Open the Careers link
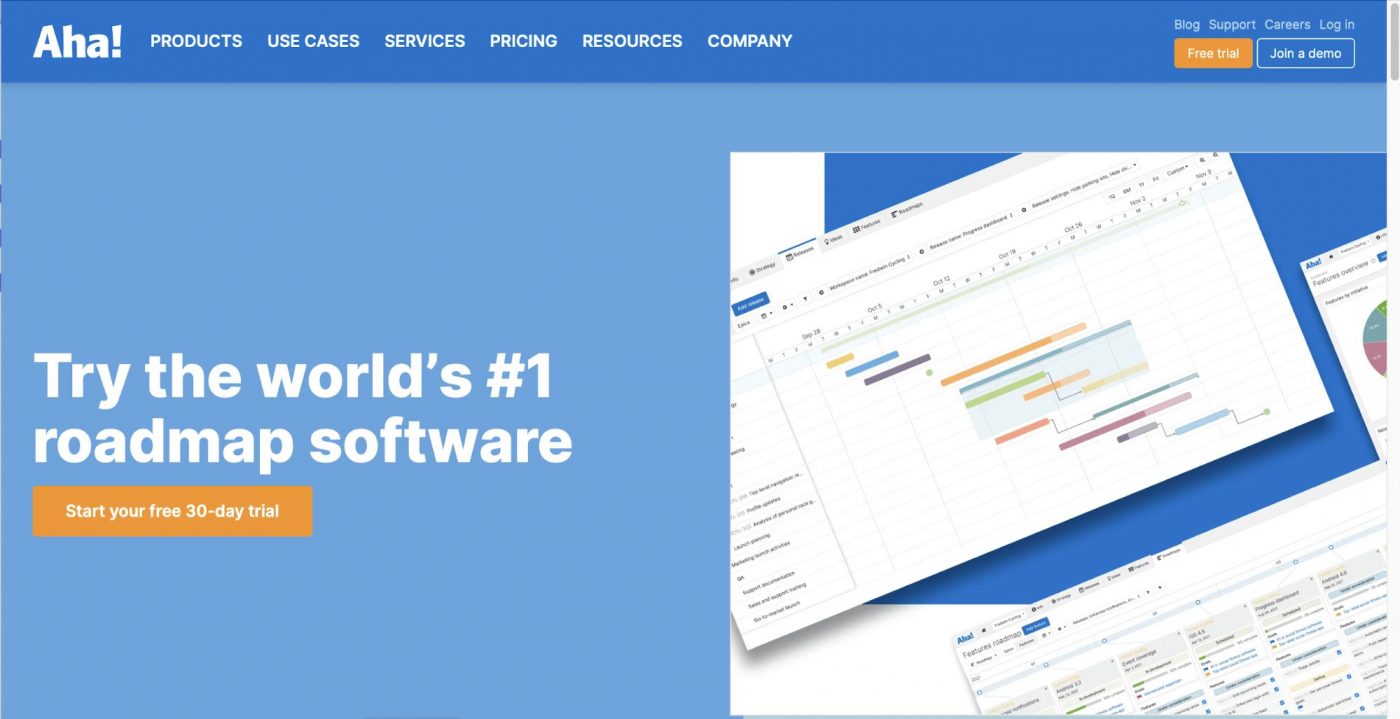Image resolution: width=1400 pixels, height=719 pixels. pos(1287,24)
